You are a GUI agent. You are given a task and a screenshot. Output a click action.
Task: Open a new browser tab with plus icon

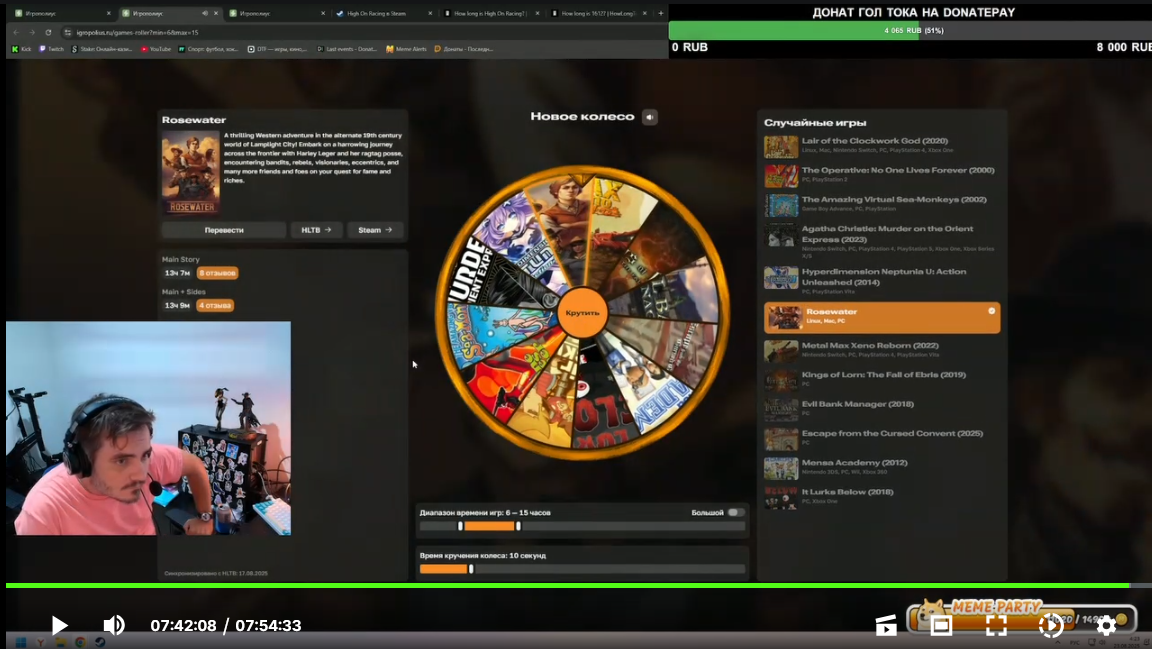pyautogui.click(x=660, y=13)
